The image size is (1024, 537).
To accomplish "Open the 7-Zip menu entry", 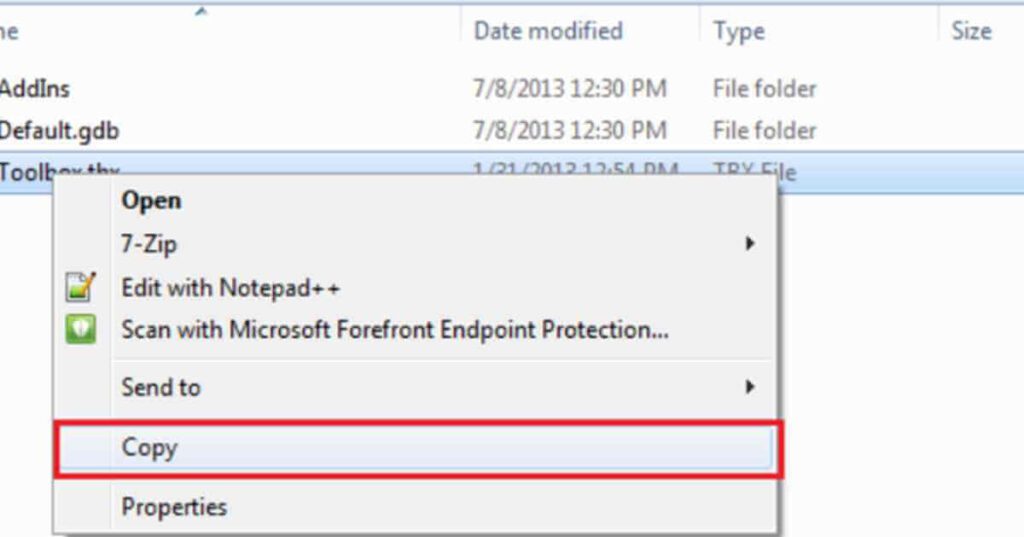I will click(x=149, y=244).
